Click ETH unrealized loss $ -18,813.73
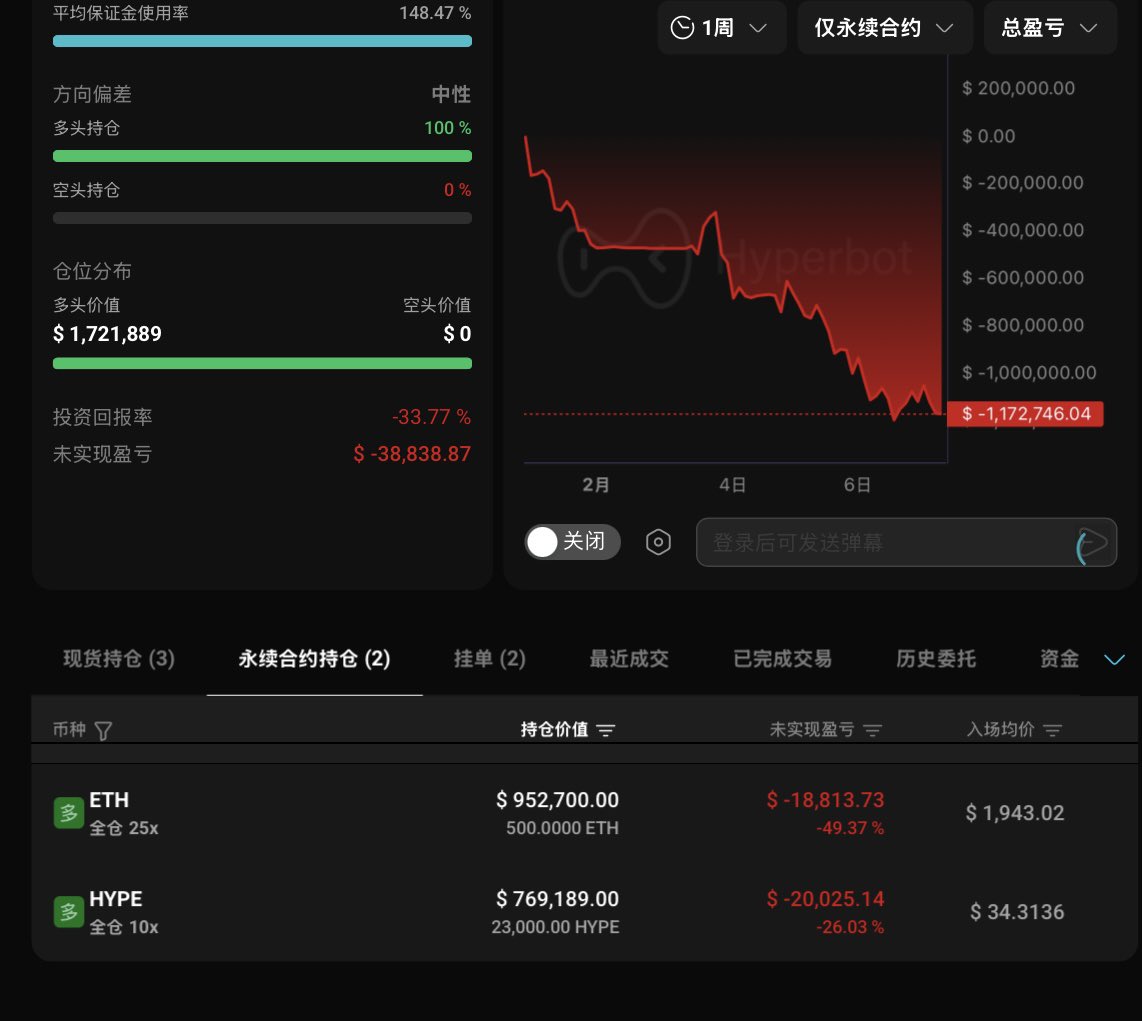Screen dimensions: 1142x1021 pyautogui.click(x=825, y=800)
